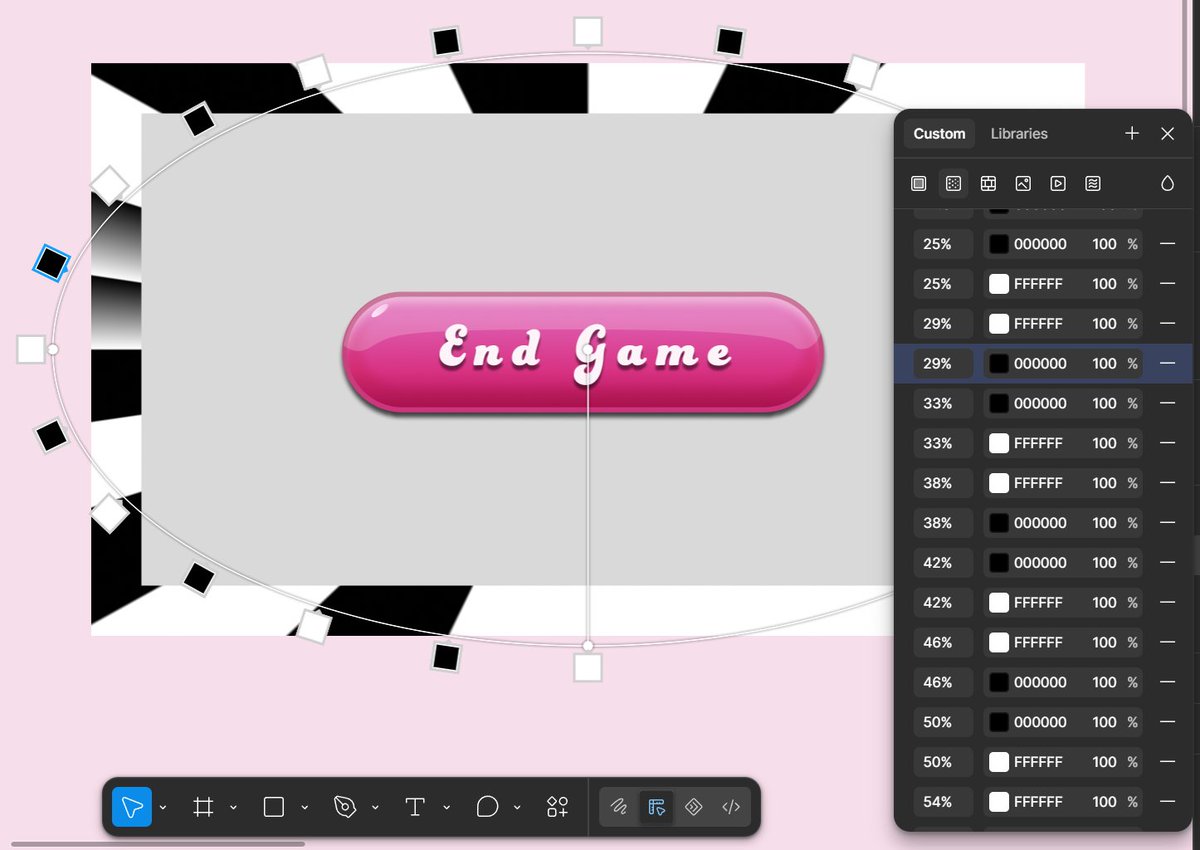Screen dimensions: 1200x850
Task: Remove the 25% FFFFFF gradient stop
Action: (x=1167, y=284)
